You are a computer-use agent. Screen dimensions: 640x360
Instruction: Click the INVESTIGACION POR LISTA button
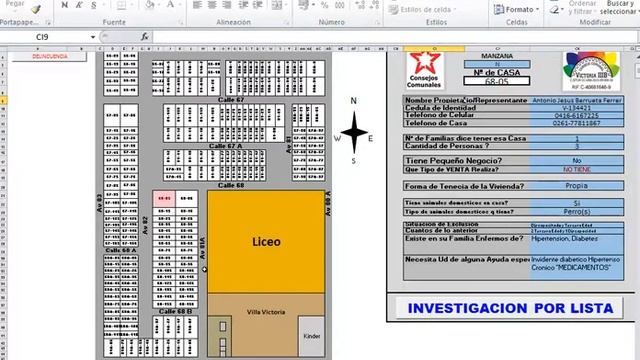tap(509, 308)
